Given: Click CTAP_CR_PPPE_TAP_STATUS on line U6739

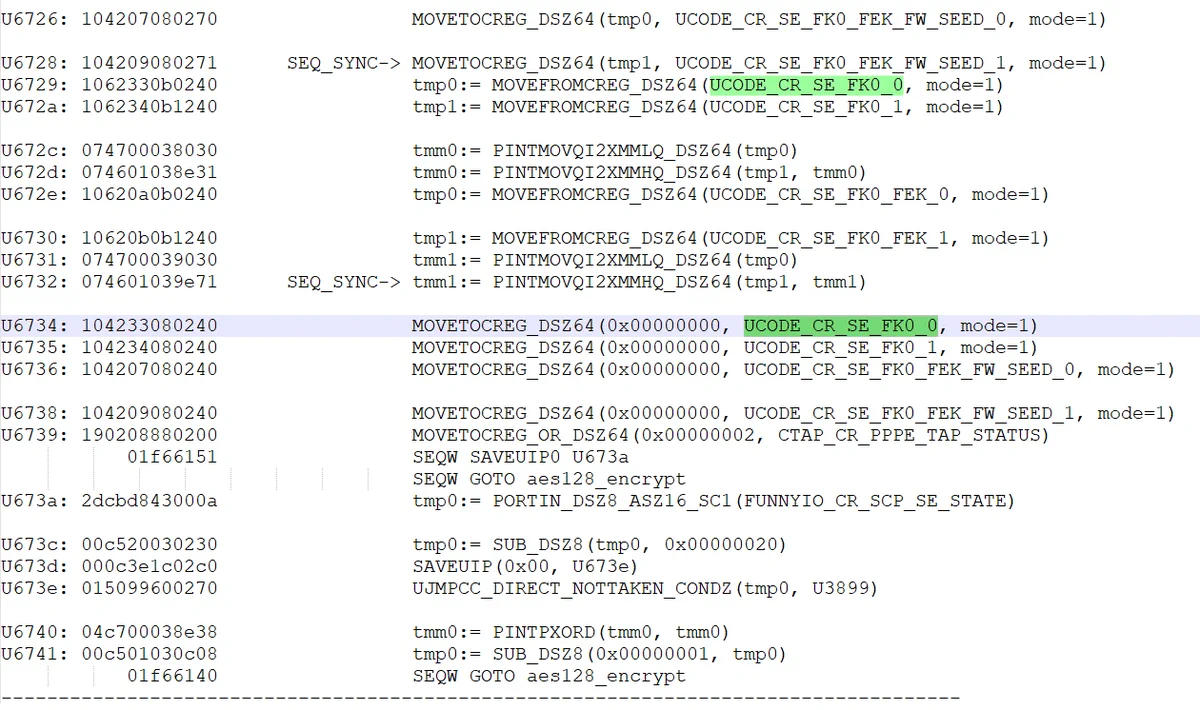Looking at the screenshot, I should (x=910, y=436).
